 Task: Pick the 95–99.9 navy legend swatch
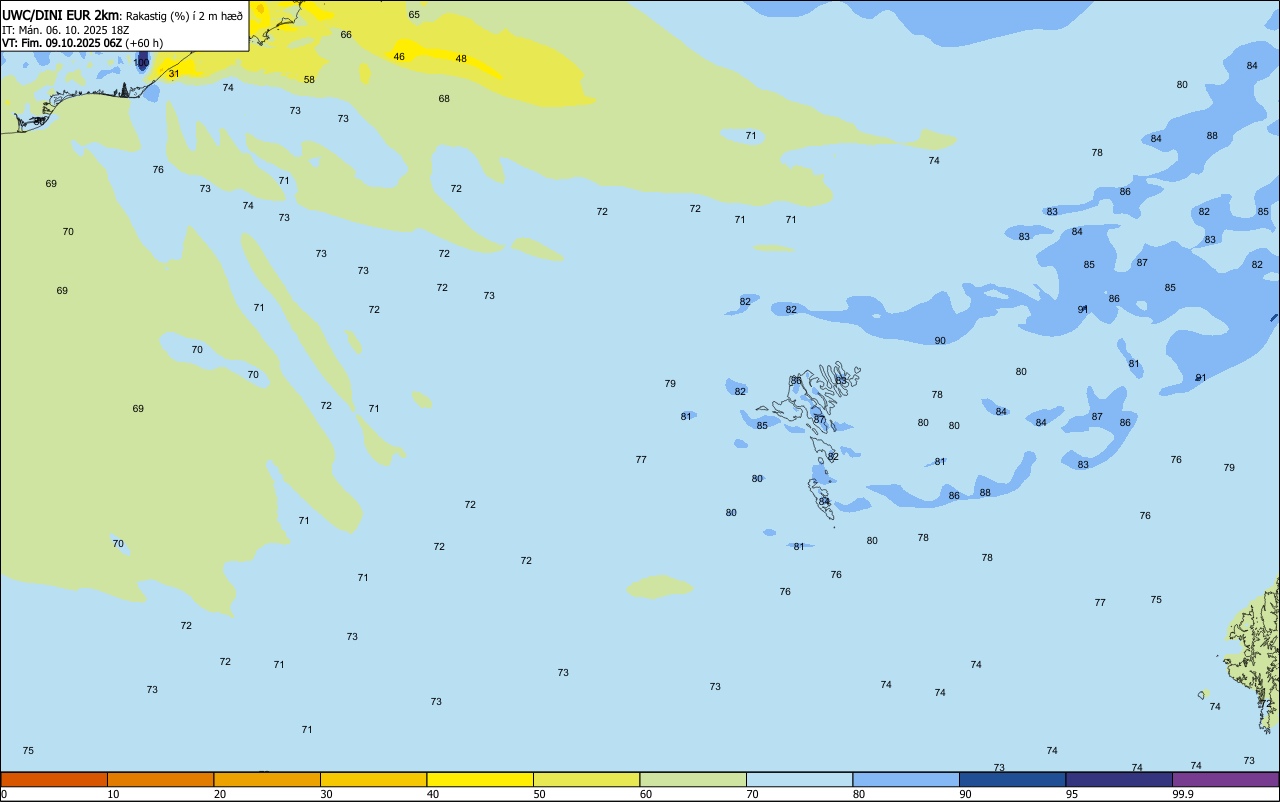(1119, 779)
